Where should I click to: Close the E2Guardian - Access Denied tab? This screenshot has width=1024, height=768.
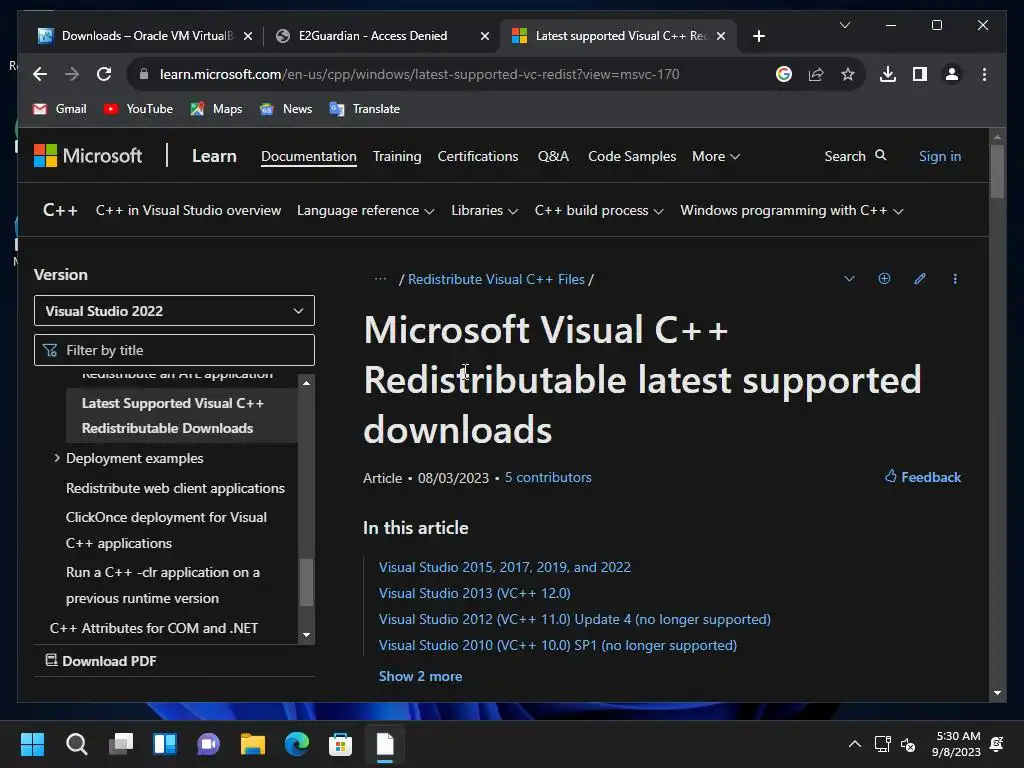[x=485, y=36]
